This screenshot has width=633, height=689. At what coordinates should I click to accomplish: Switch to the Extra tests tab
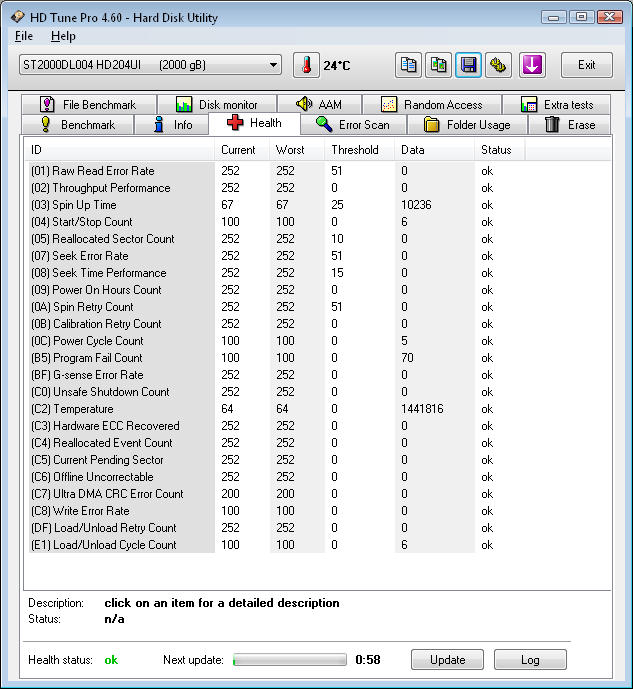tap(557, 105)
